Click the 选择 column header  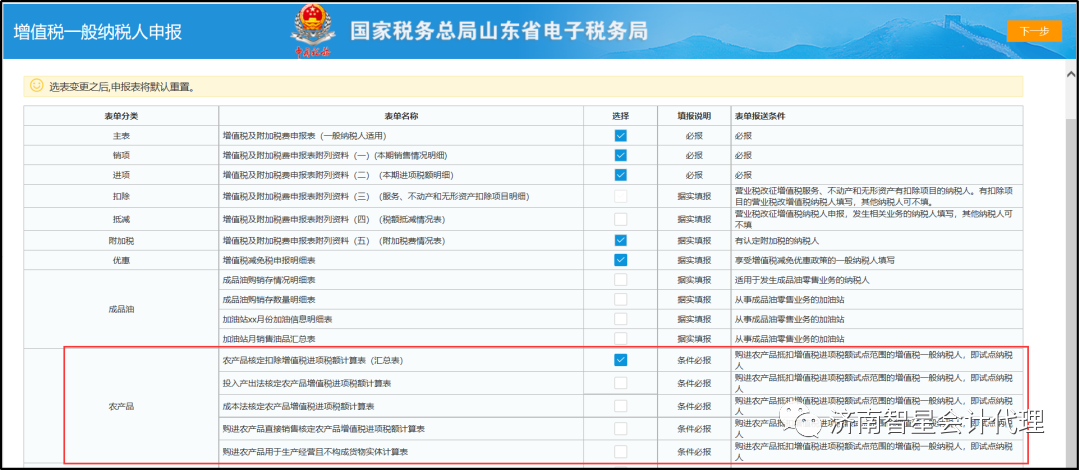pyautogui.click(x=621, y=116)
